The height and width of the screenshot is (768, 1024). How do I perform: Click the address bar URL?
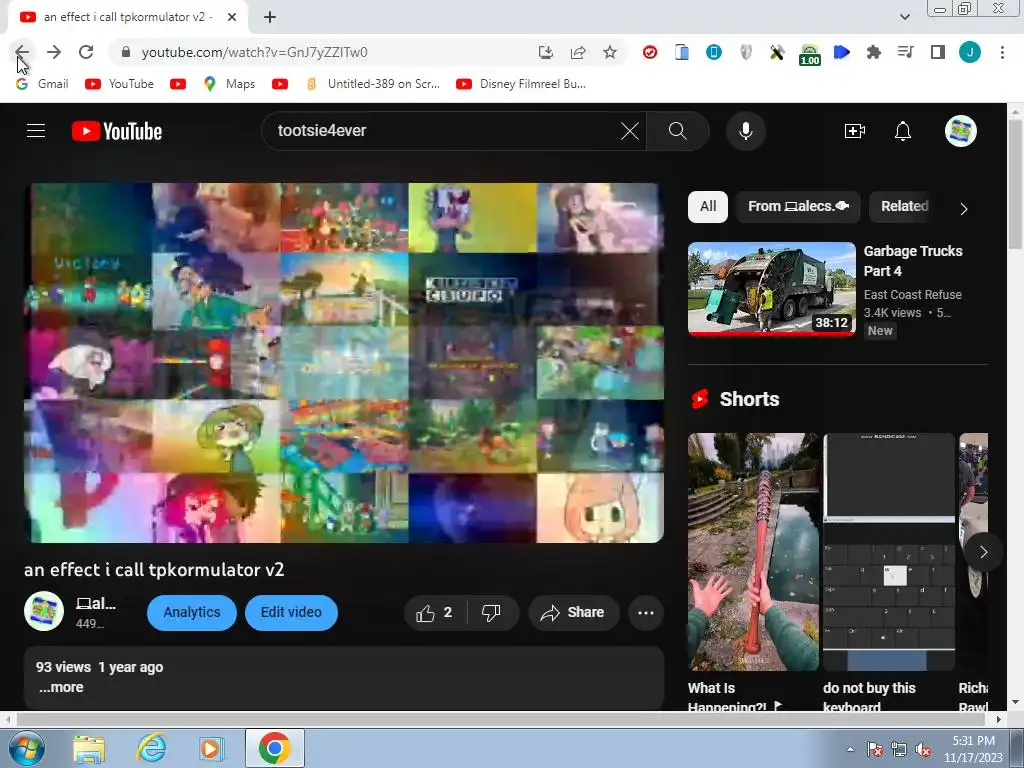click(x=255, y=52)
